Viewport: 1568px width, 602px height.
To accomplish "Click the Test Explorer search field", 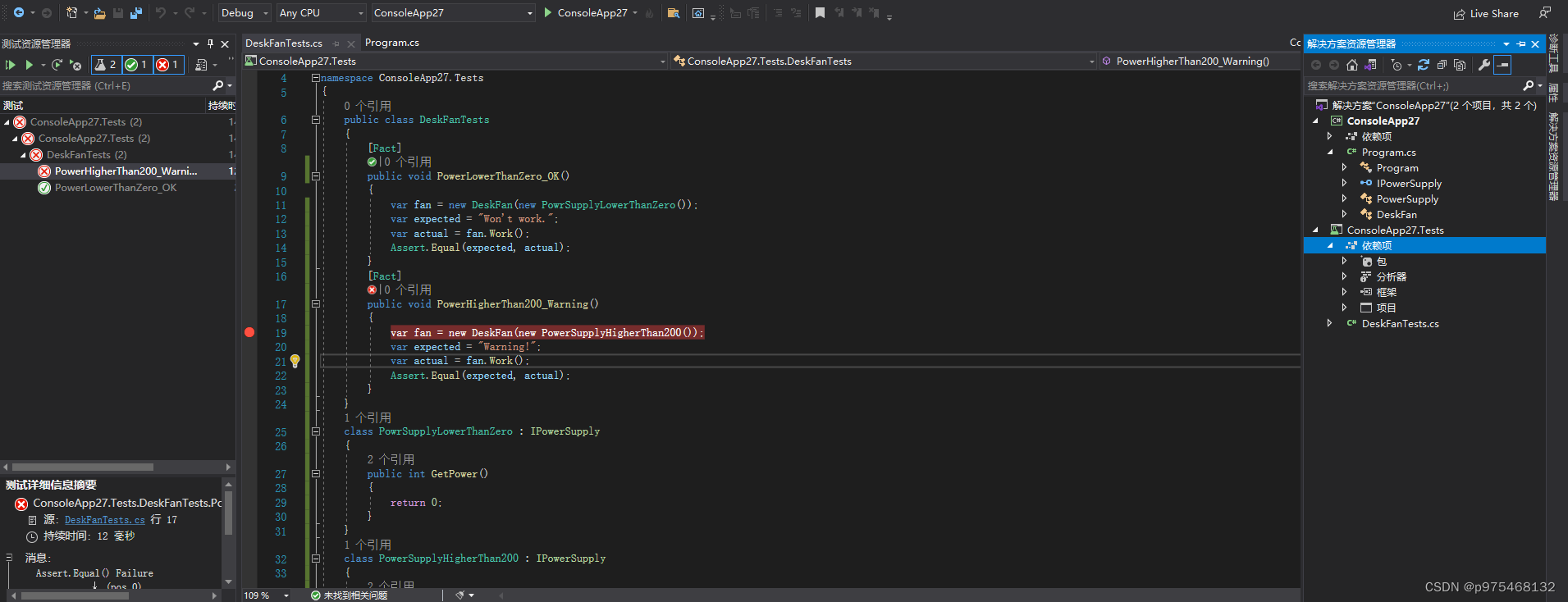I will click(x=107, y=86).
